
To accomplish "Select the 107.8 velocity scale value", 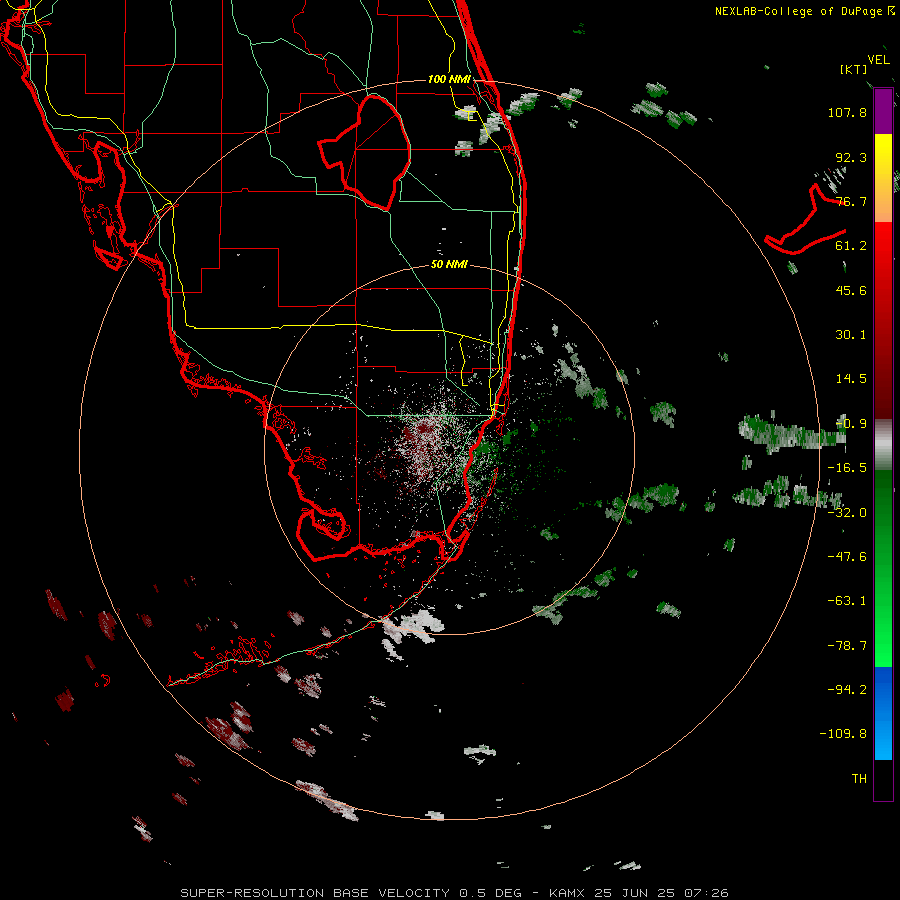I will click(847, 112).
